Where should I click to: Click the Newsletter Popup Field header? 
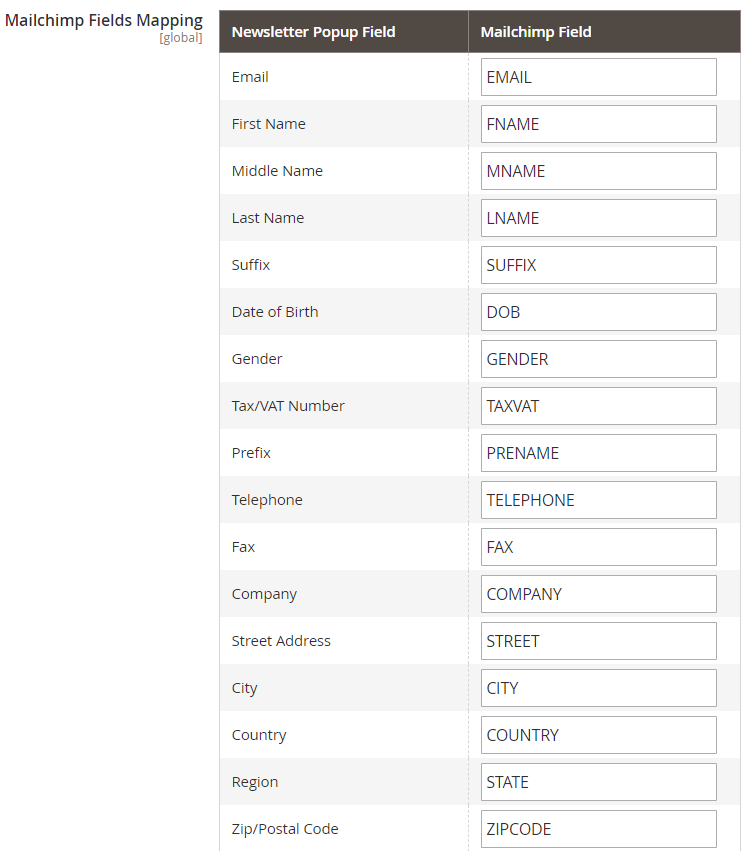(313, 32)
